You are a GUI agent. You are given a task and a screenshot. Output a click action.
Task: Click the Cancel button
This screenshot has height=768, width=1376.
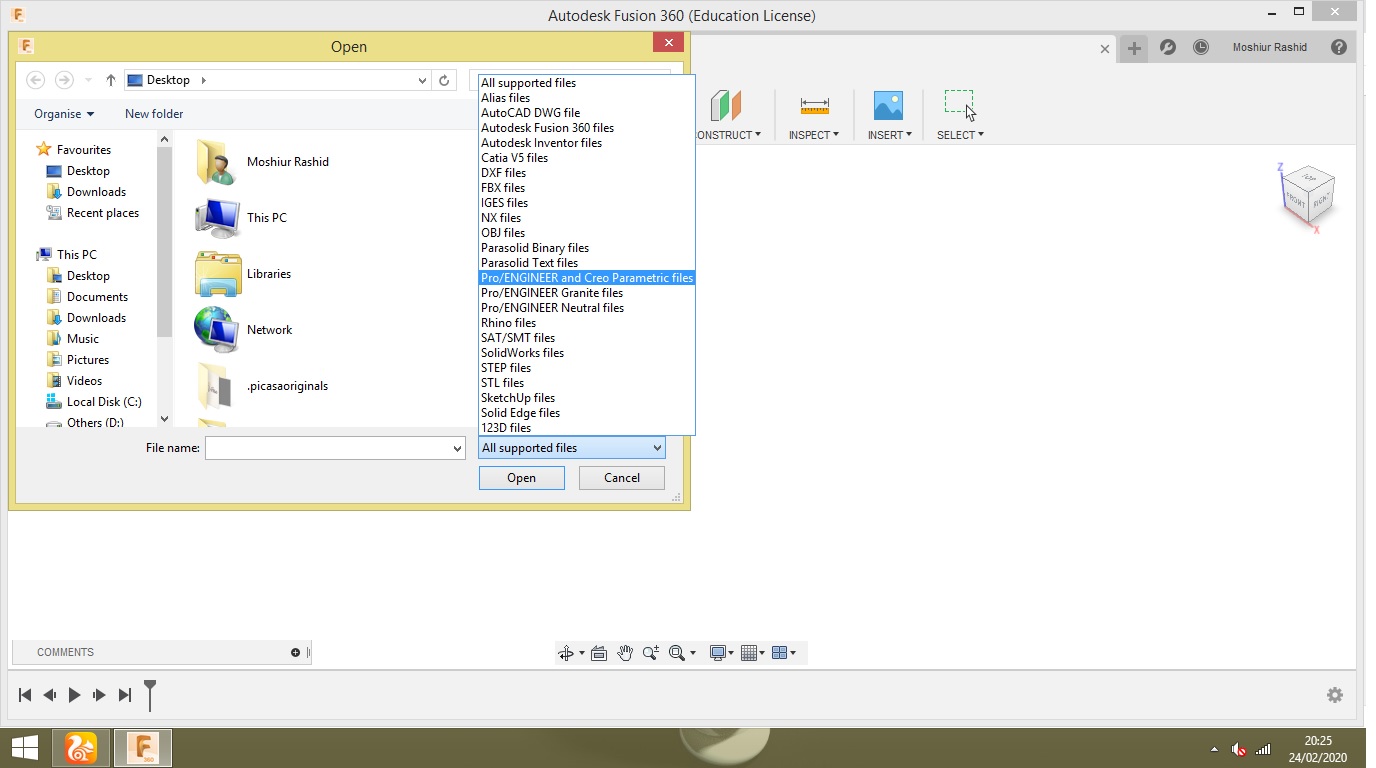point(622,478)
